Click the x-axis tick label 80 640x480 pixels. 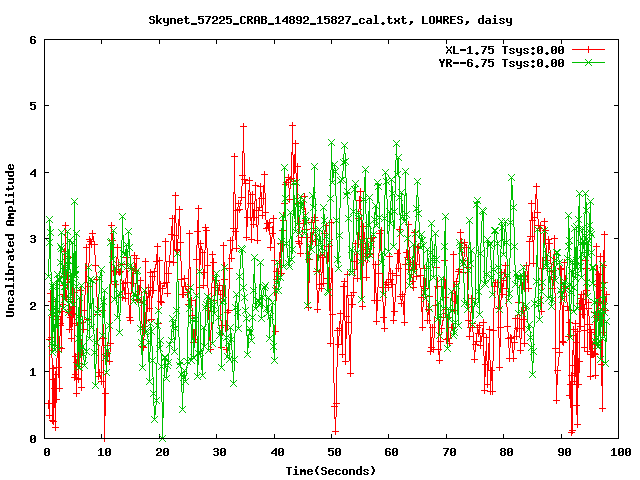(x=506, y=452)
